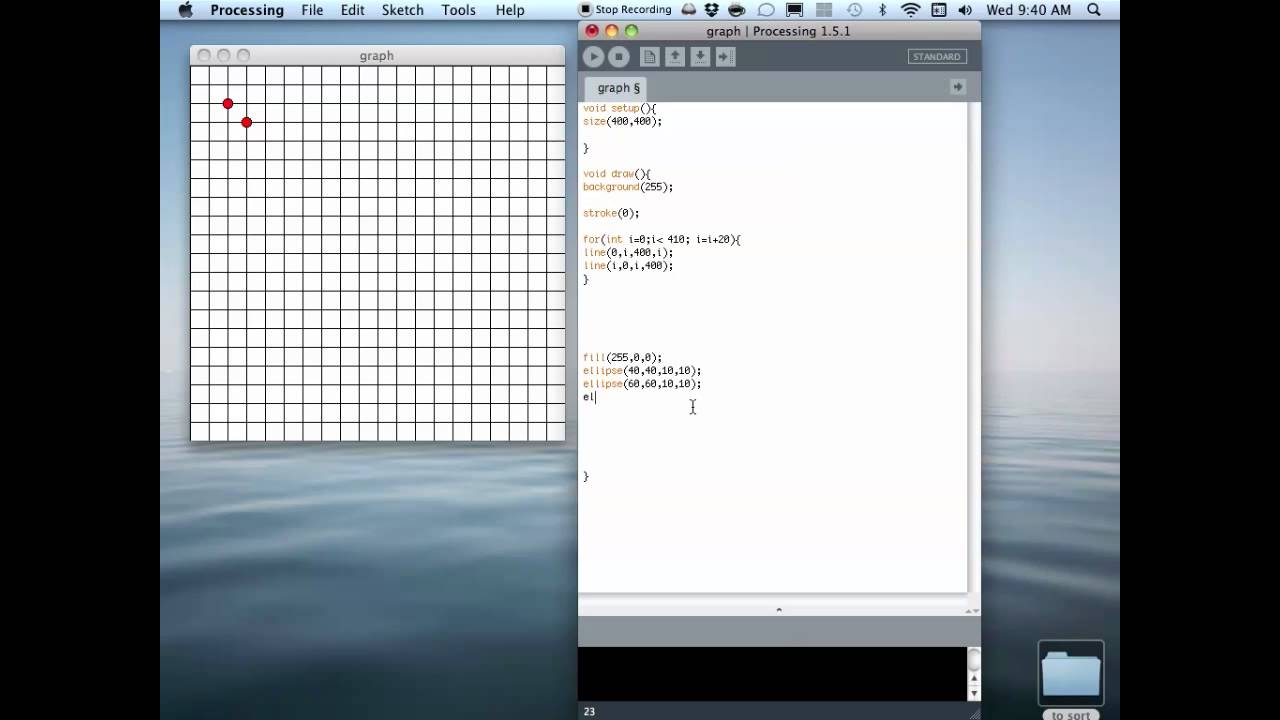1280x720 pixels.
Task: Click the code line 'fill(255,0,0);'
Action: (x=622, y=357)
